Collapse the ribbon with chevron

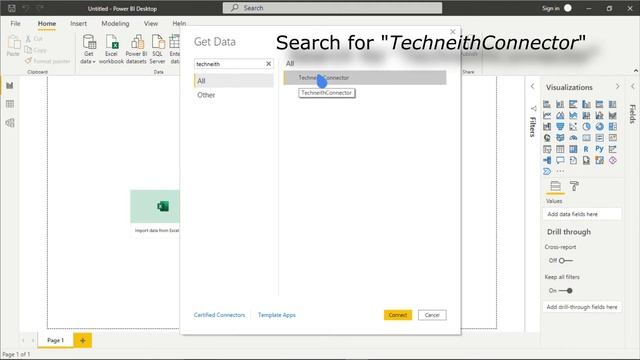pos(636,71)
